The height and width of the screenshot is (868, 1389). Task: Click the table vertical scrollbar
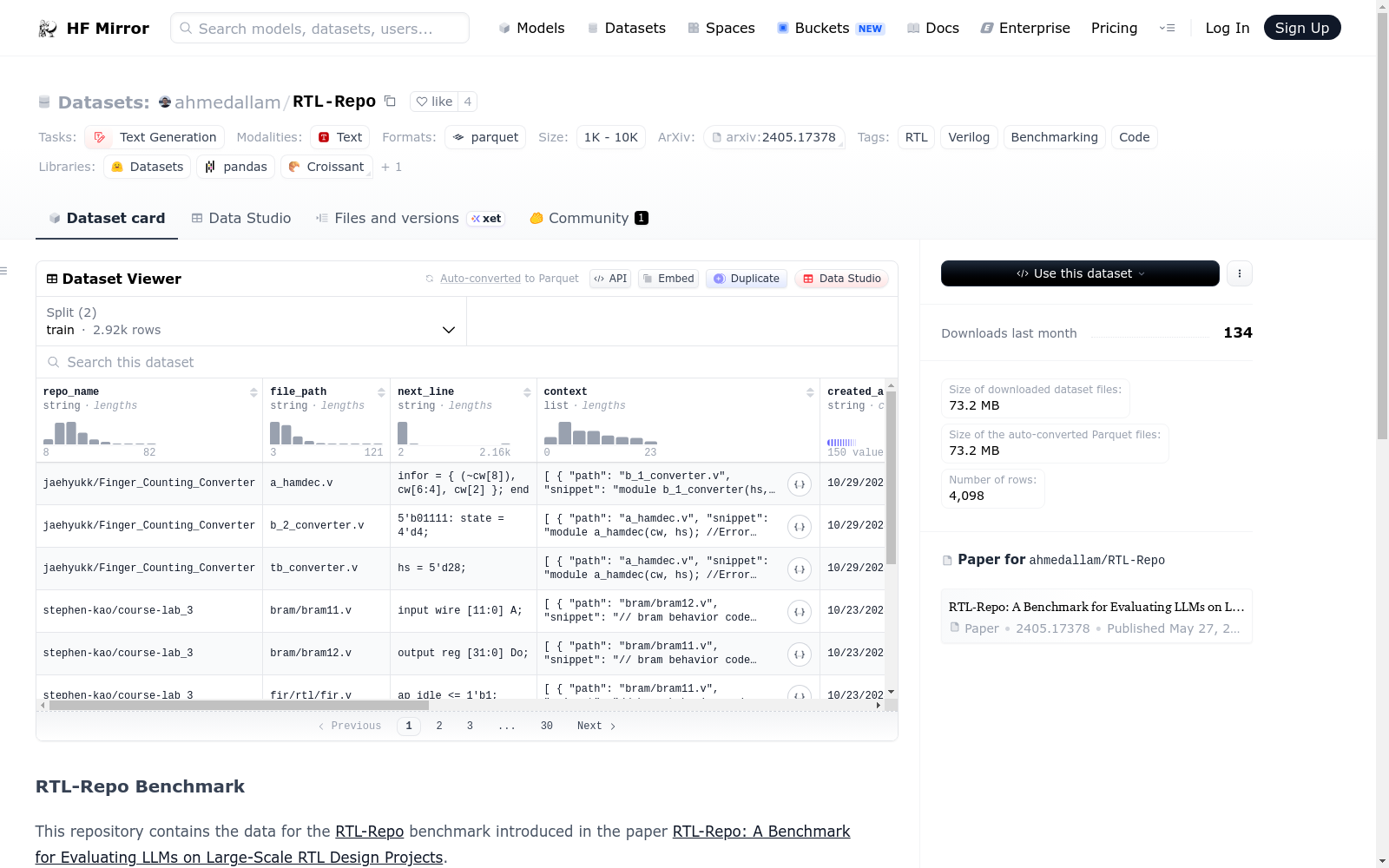(x=891, y=477)
